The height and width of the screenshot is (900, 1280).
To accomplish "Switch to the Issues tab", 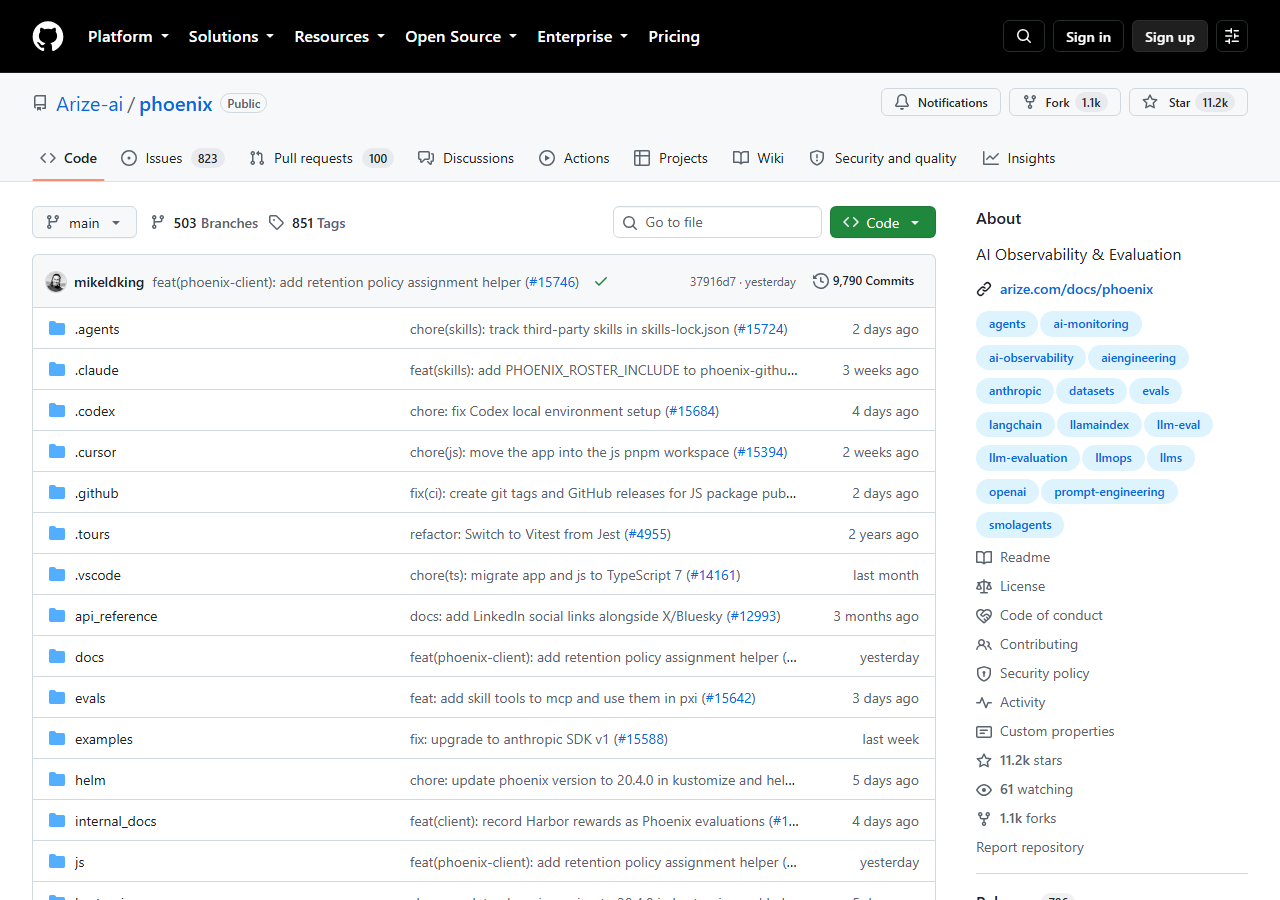I will 172,158.
